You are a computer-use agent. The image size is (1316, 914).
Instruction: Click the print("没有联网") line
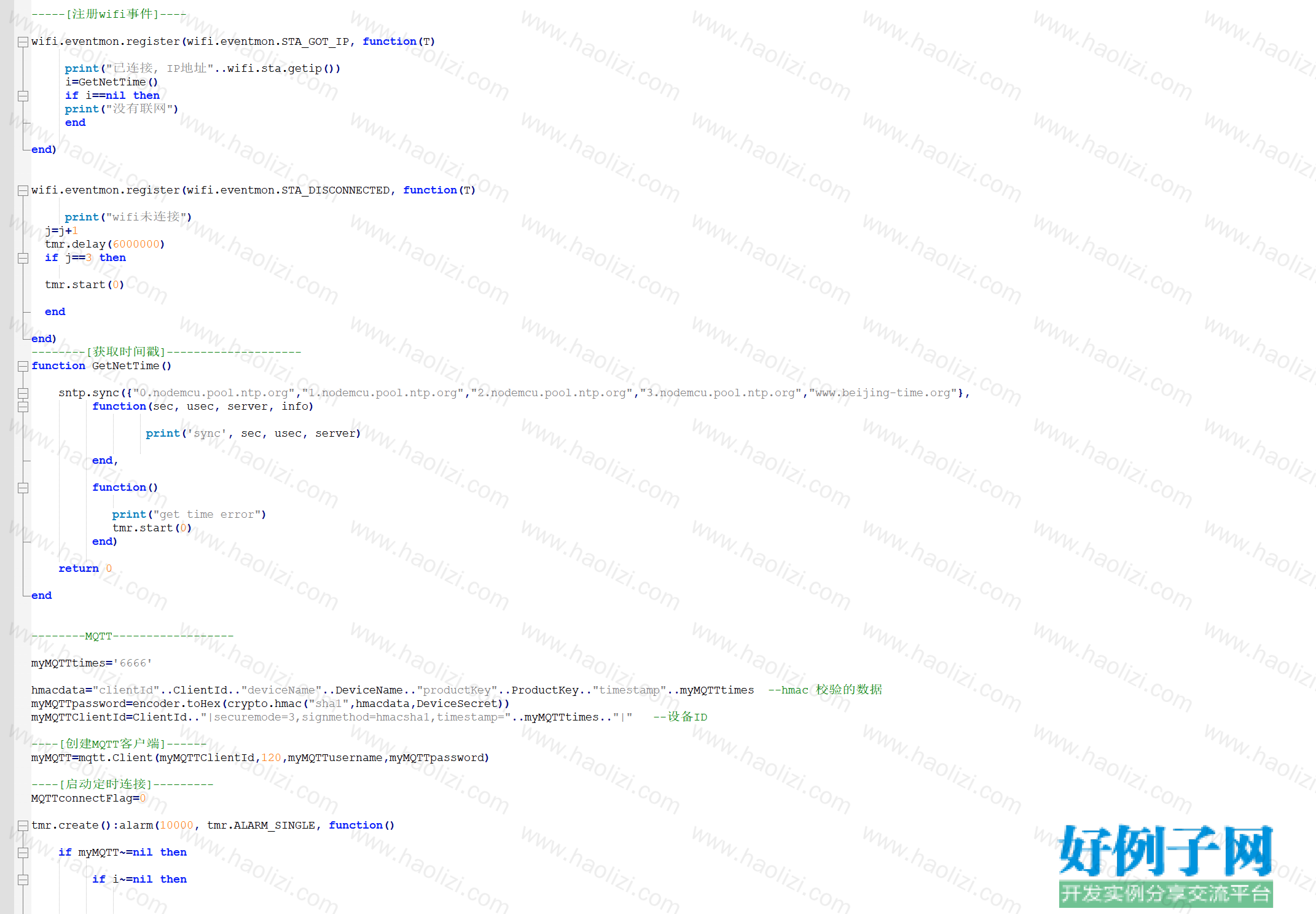(122, 109)
